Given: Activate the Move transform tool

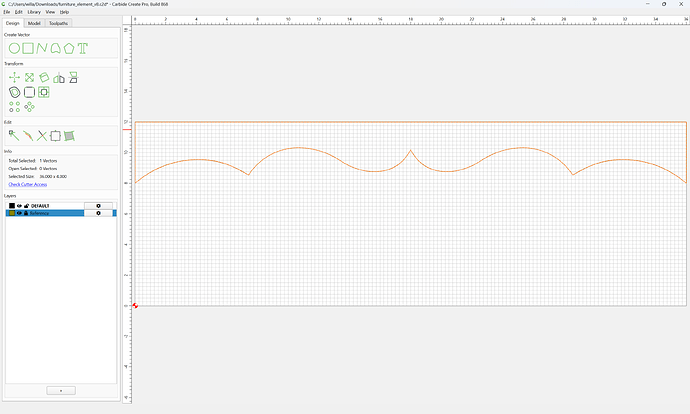Looking at the screenshot, I should (15, 78).
